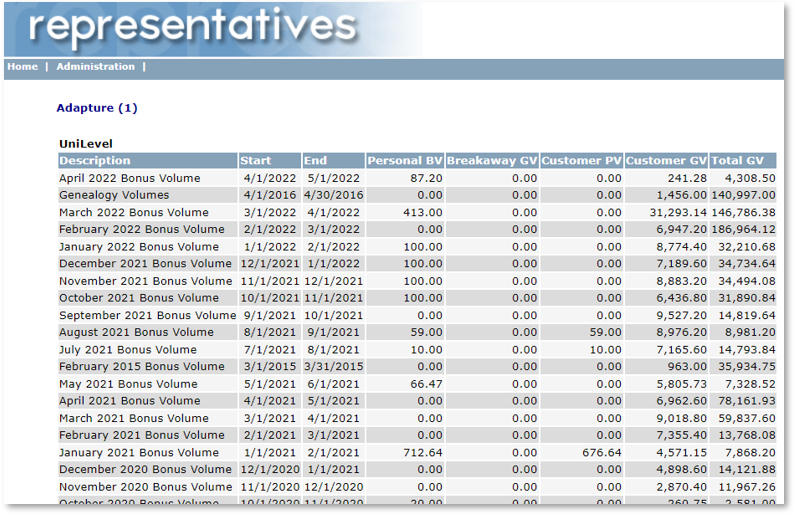Click the Total GV column header

pos(739,161)
